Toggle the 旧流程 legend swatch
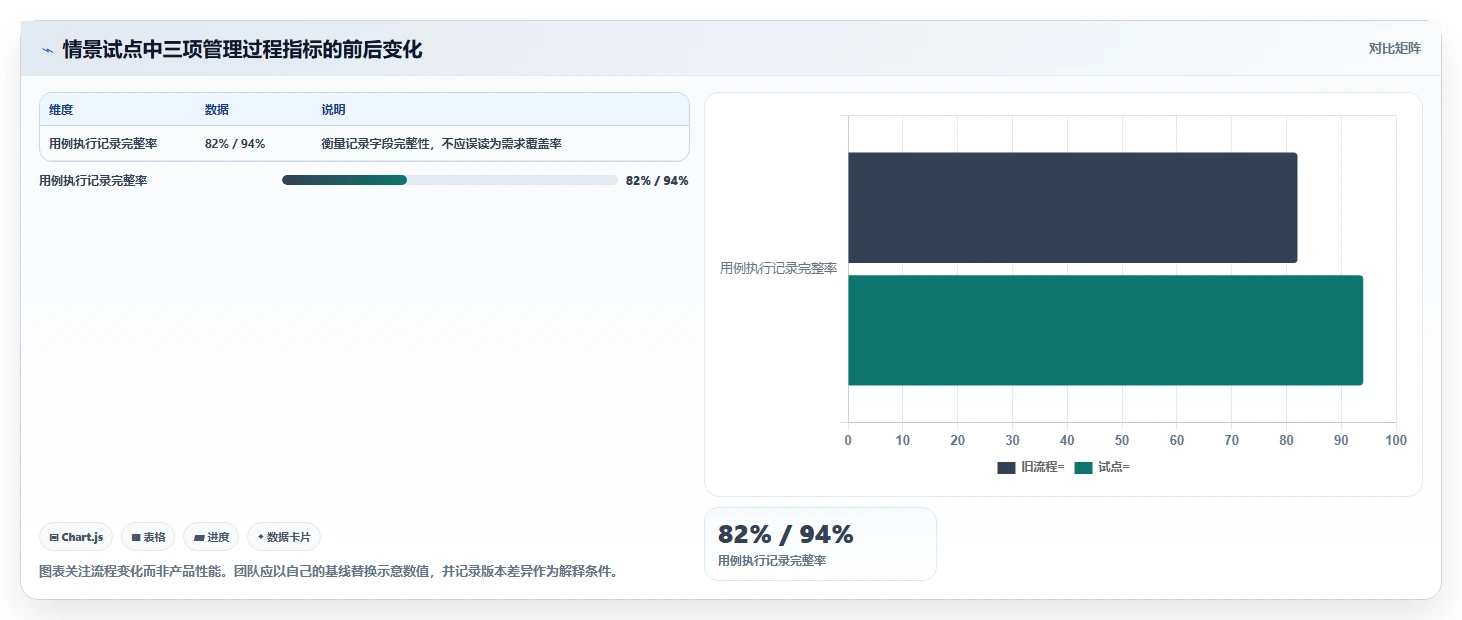Screen dimensions: 1462x620 pos(1006,467)
